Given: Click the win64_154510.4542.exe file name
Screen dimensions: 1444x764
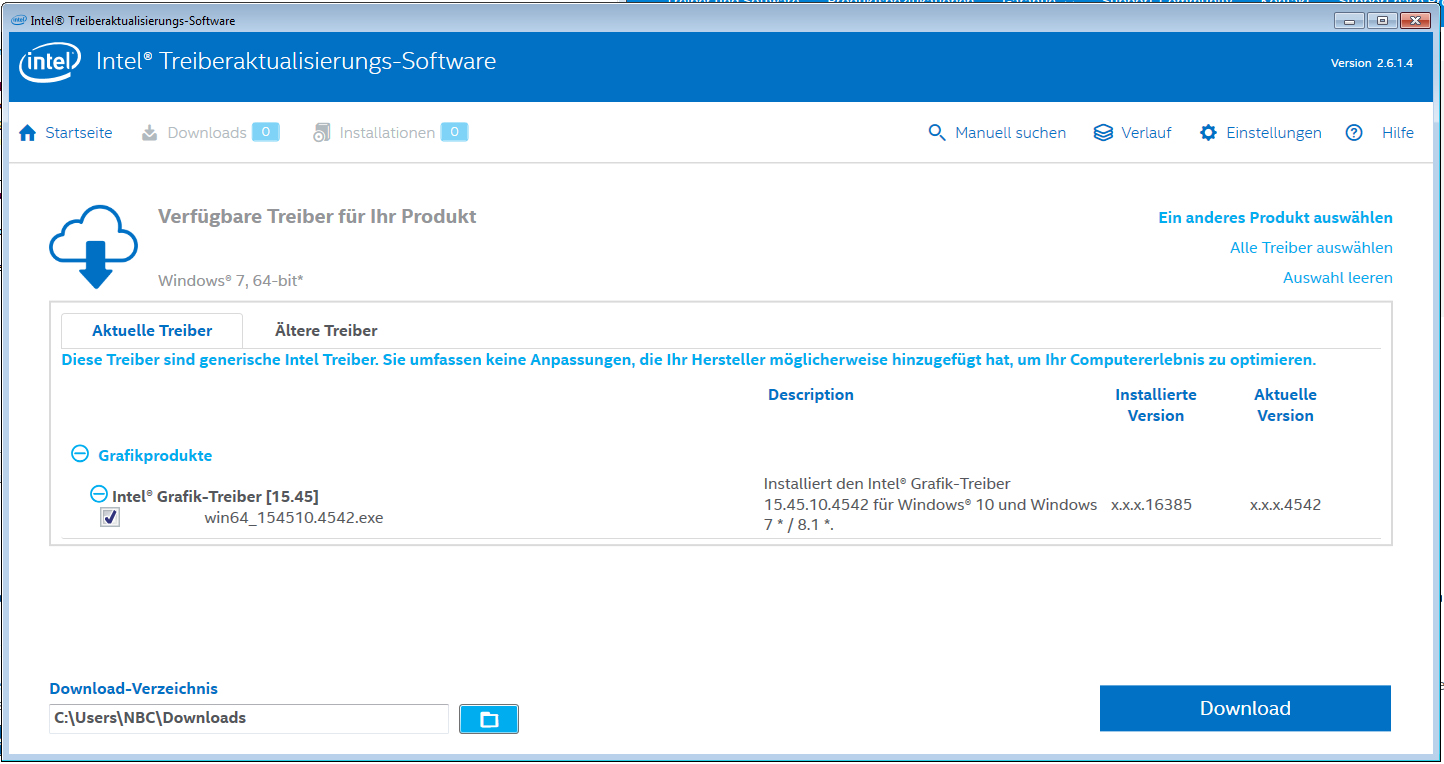Looking at the screenshot, I should 294,518.
